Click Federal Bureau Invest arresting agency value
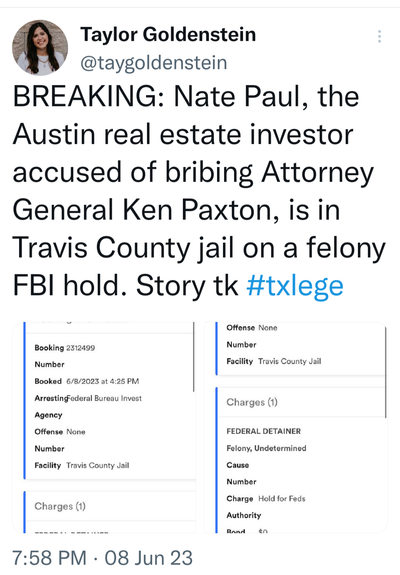 (x=104, y=398)
